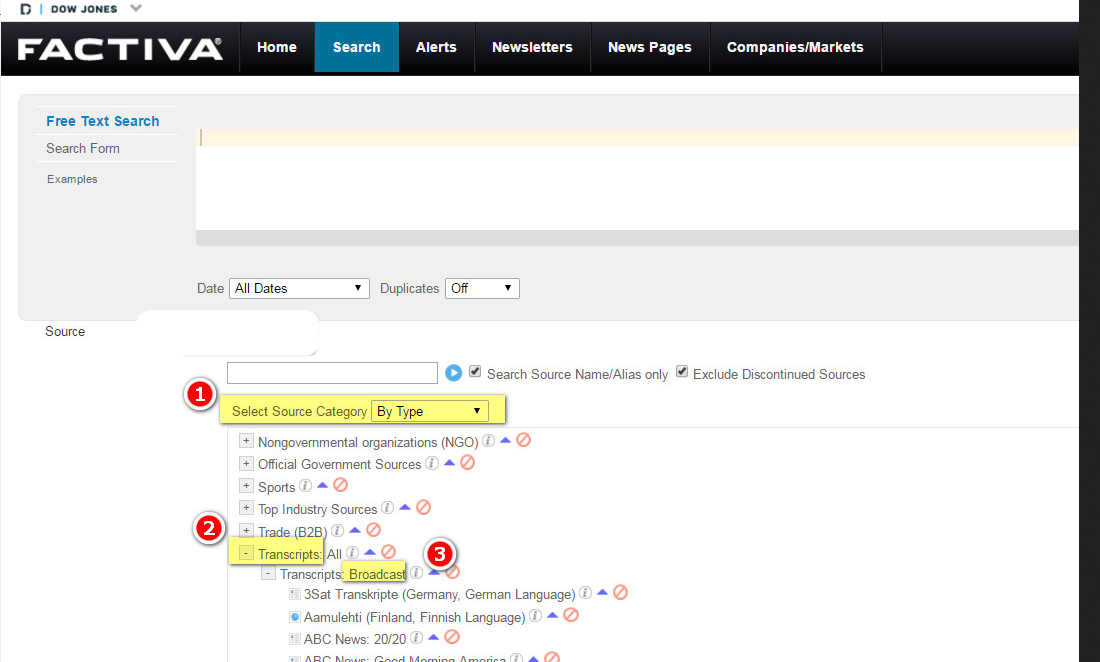
Task: Open the Date dropdown showing All Dates
Action: coord(300,288)
